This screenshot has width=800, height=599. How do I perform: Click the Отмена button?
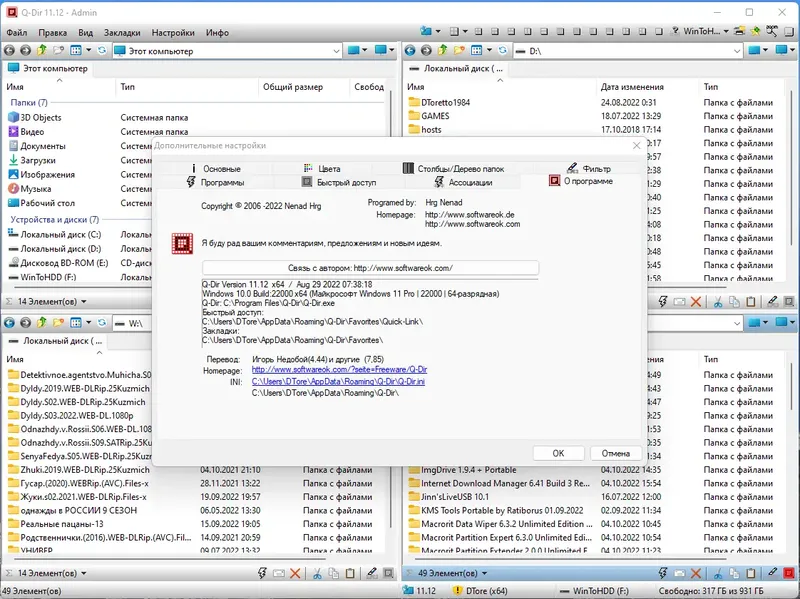point(615,453)
